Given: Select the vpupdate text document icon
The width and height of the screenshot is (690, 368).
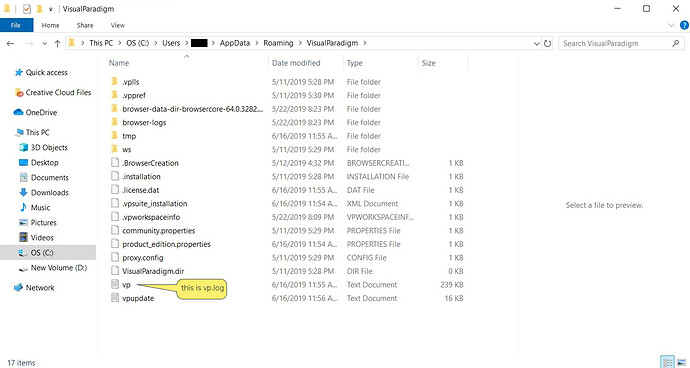Looking at the screenshot, I should (115, 298).
